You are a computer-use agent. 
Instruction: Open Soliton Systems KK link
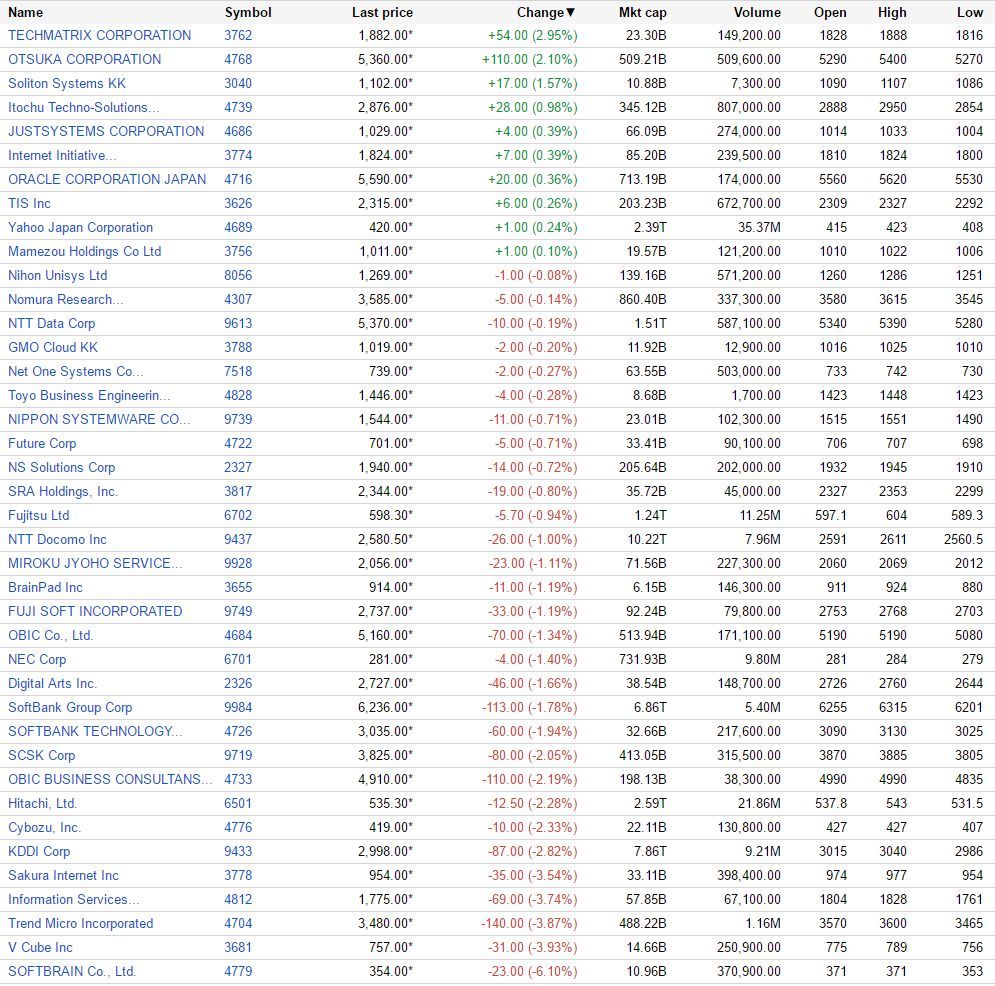67,84
